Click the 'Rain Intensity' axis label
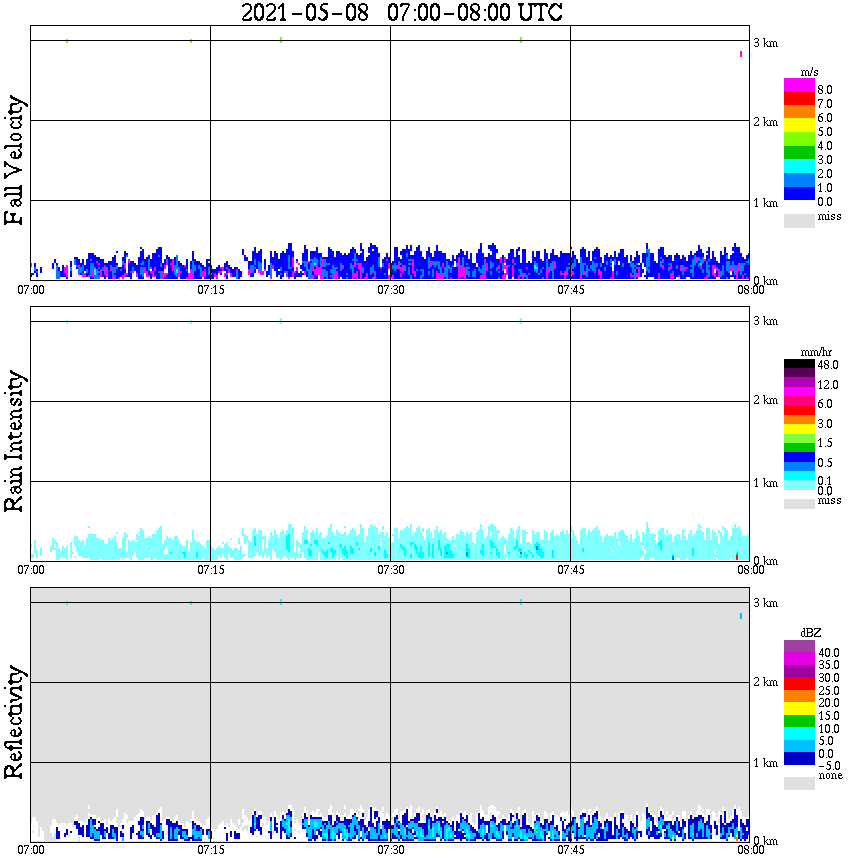This screenshot has height=868, width=850. coord(14,441)
